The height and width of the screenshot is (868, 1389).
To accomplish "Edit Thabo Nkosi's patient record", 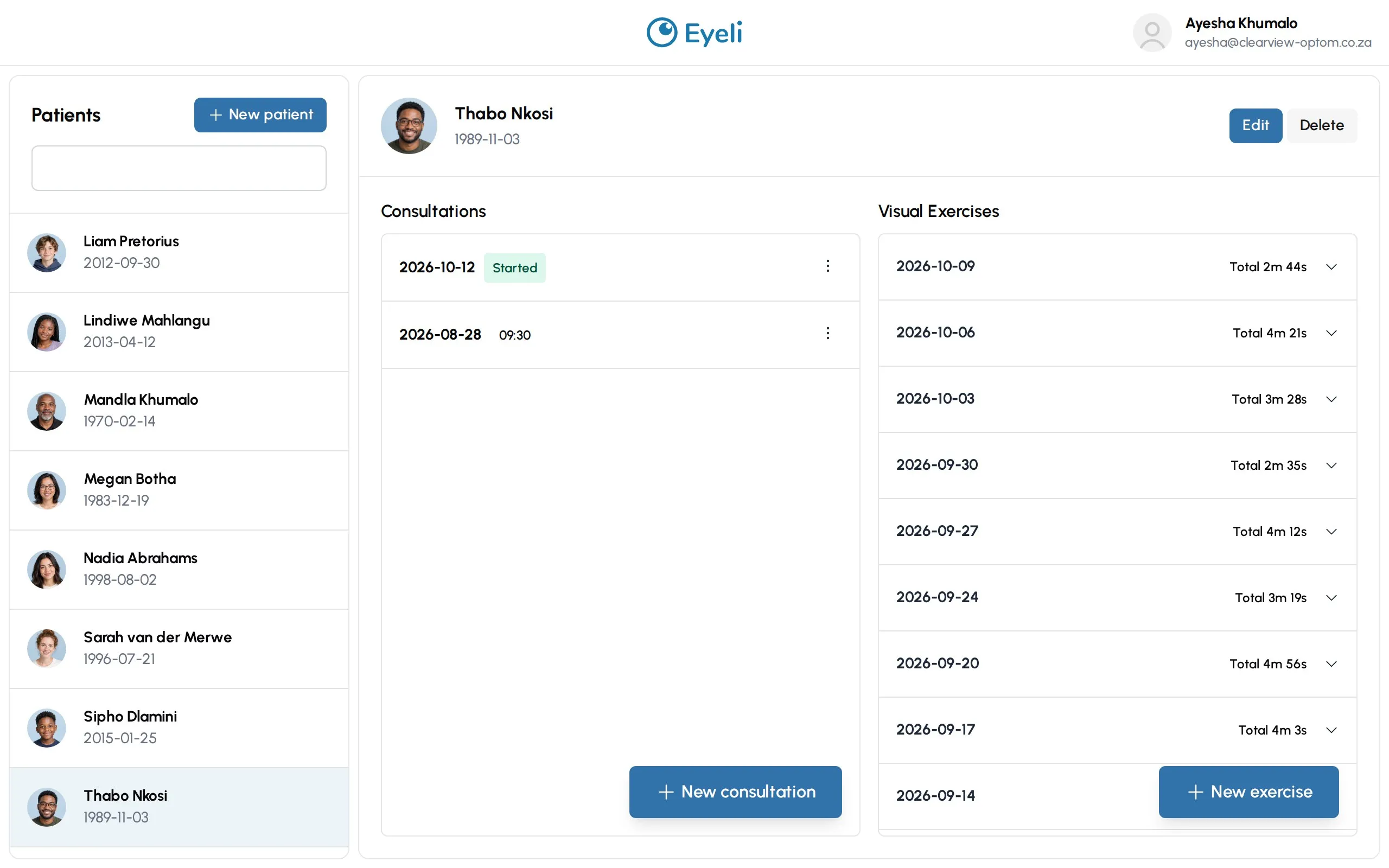I will tap(1256, 125).
